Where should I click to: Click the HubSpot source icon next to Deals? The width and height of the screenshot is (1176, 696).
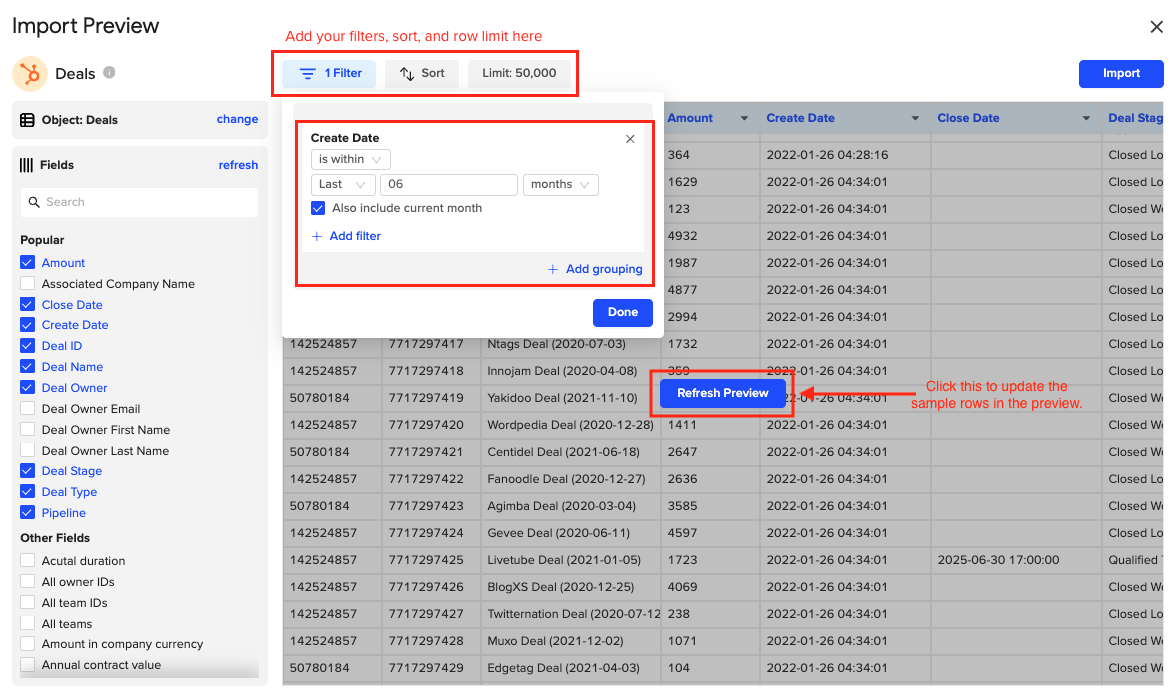click(x=29, y=73)
